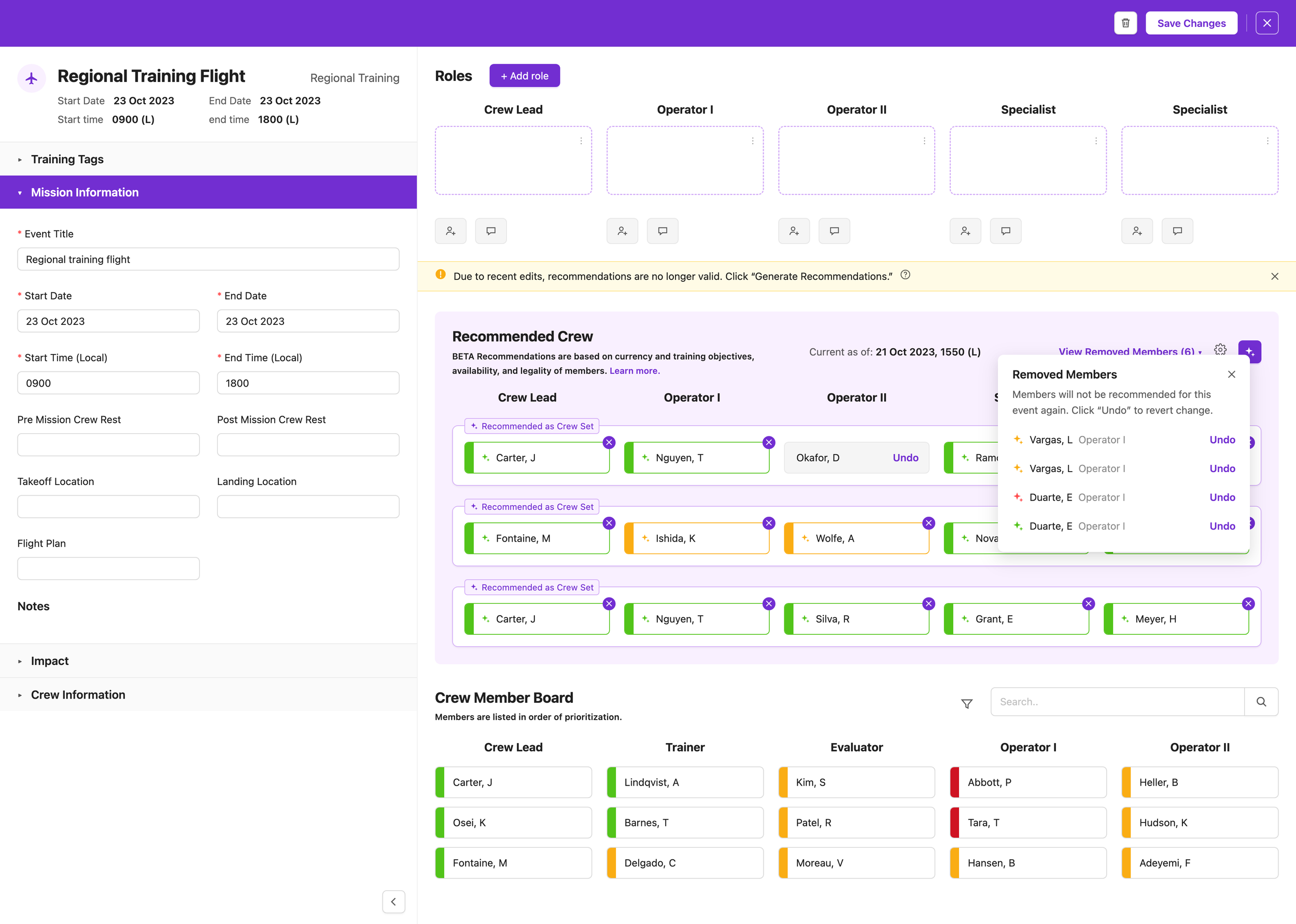Remove Ishida, K recommendation
Viewport: 1296px width, 924px height.
[769, 523]
